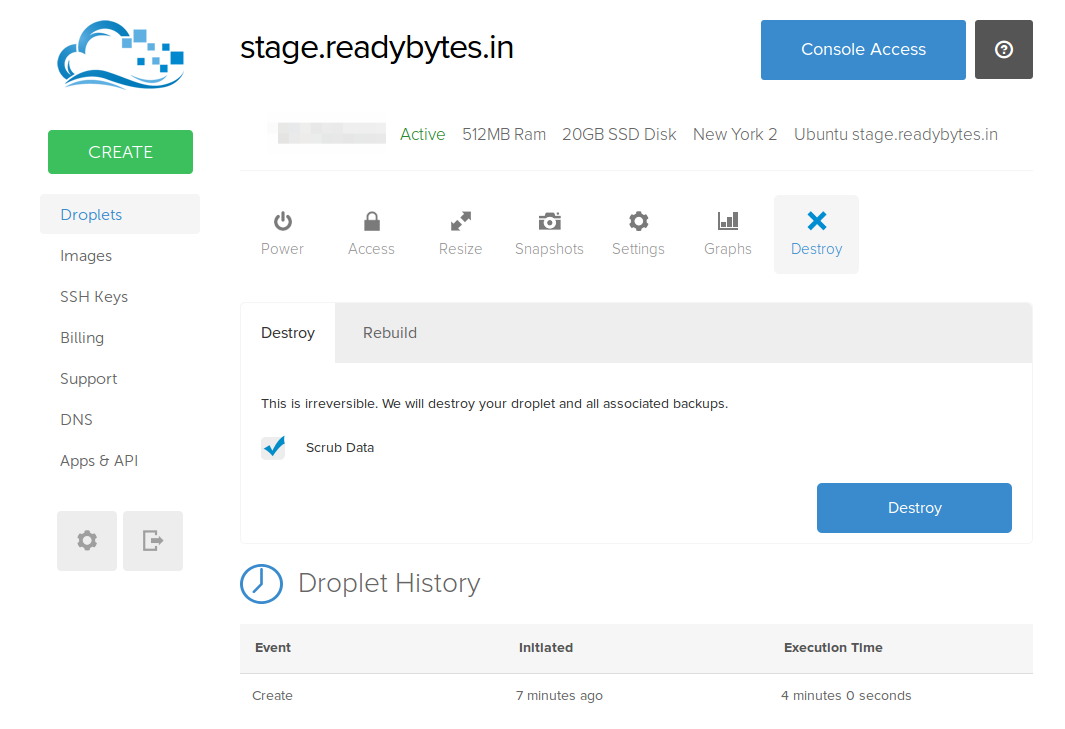The width and height of the screenshot is (1065, 729).
Task: Open Console Access
Action: click(x=863, y=49)
